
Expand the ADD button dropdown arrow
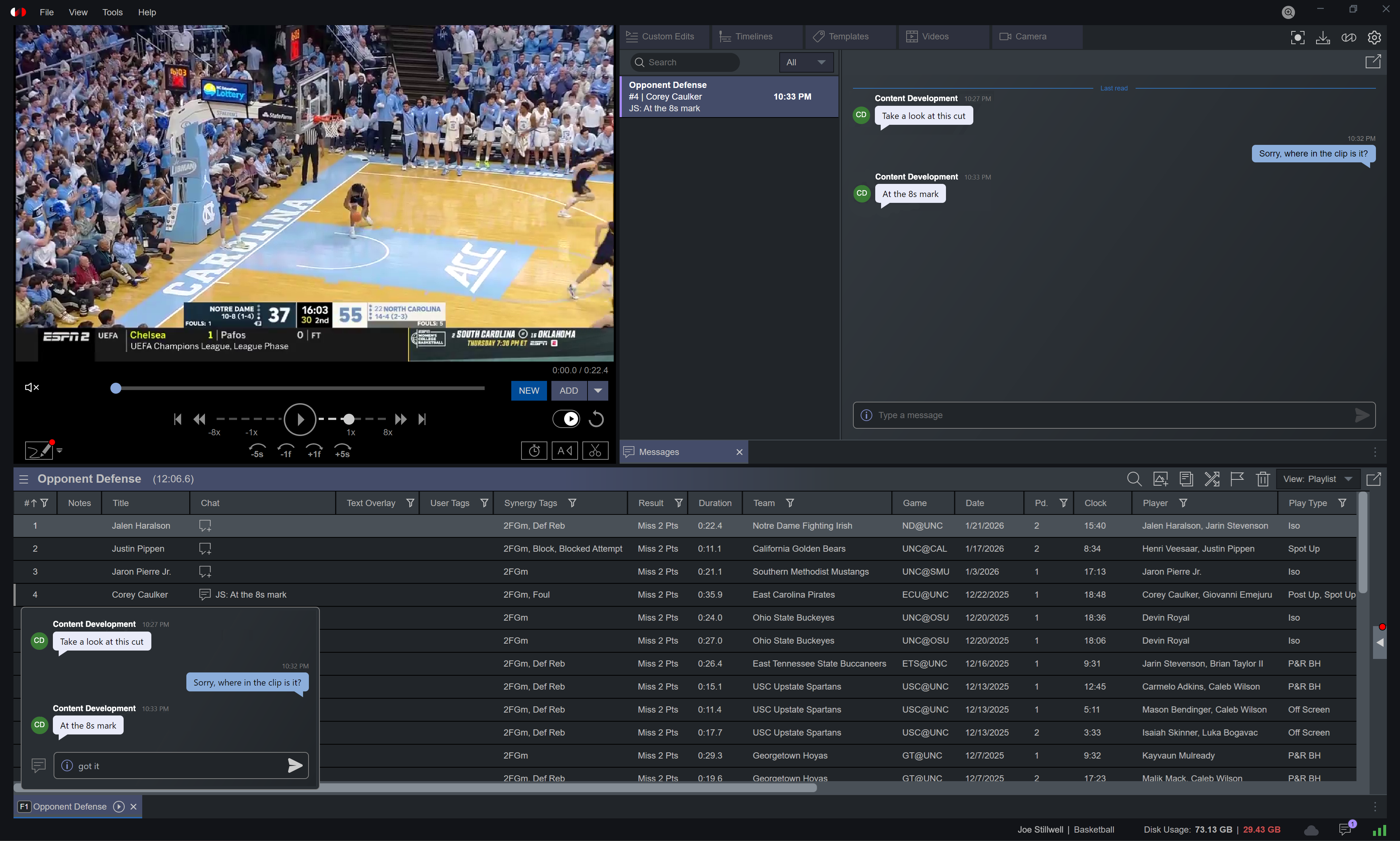[x=598, y=390]
